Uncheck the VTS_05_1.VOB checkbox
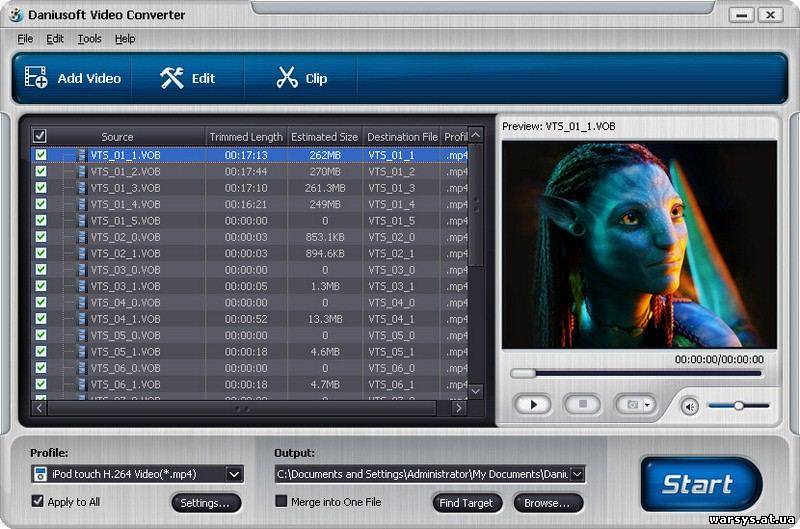The height and width of the screenshot is (529, 800). pyautogui.click(x=41, y=351)
